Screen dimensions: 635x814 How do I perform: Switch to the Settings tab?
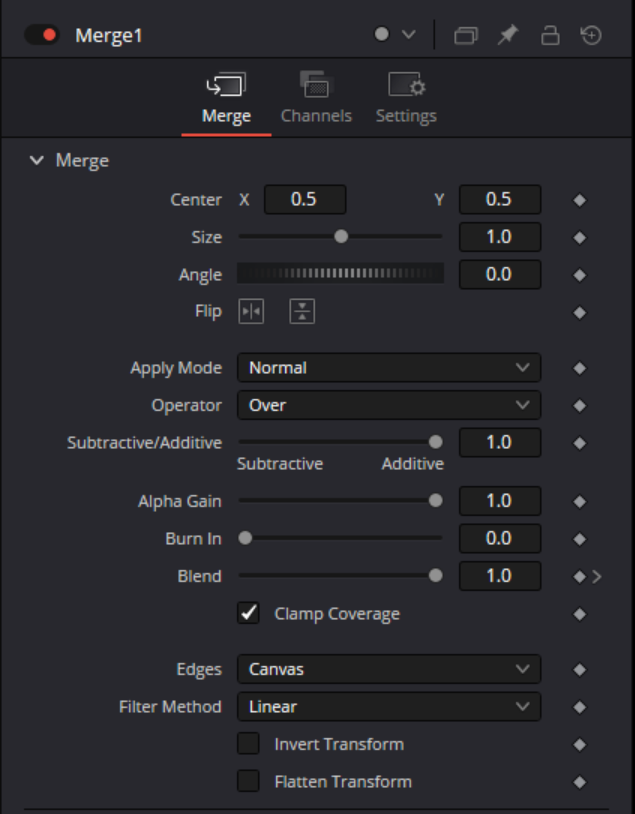tap(406, 98)
